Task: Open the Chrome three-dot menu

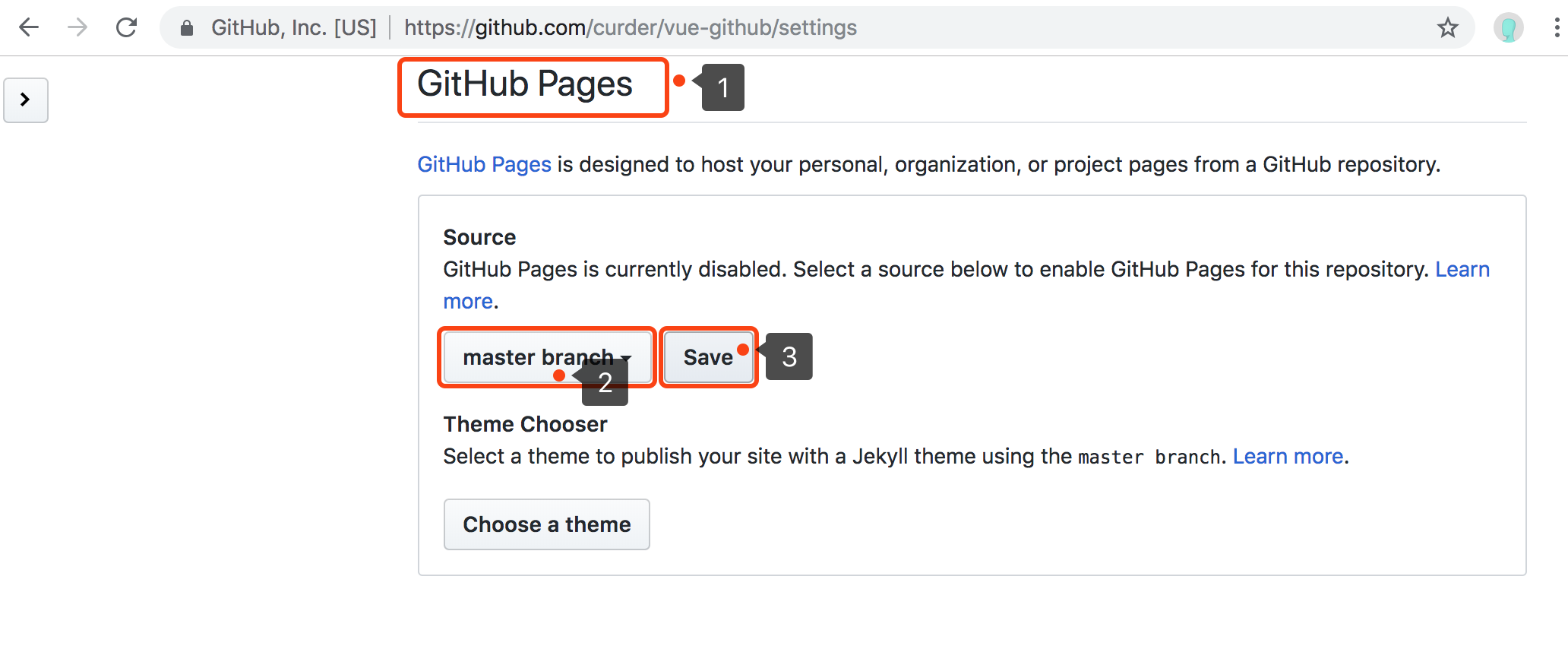Action: 1557,28
